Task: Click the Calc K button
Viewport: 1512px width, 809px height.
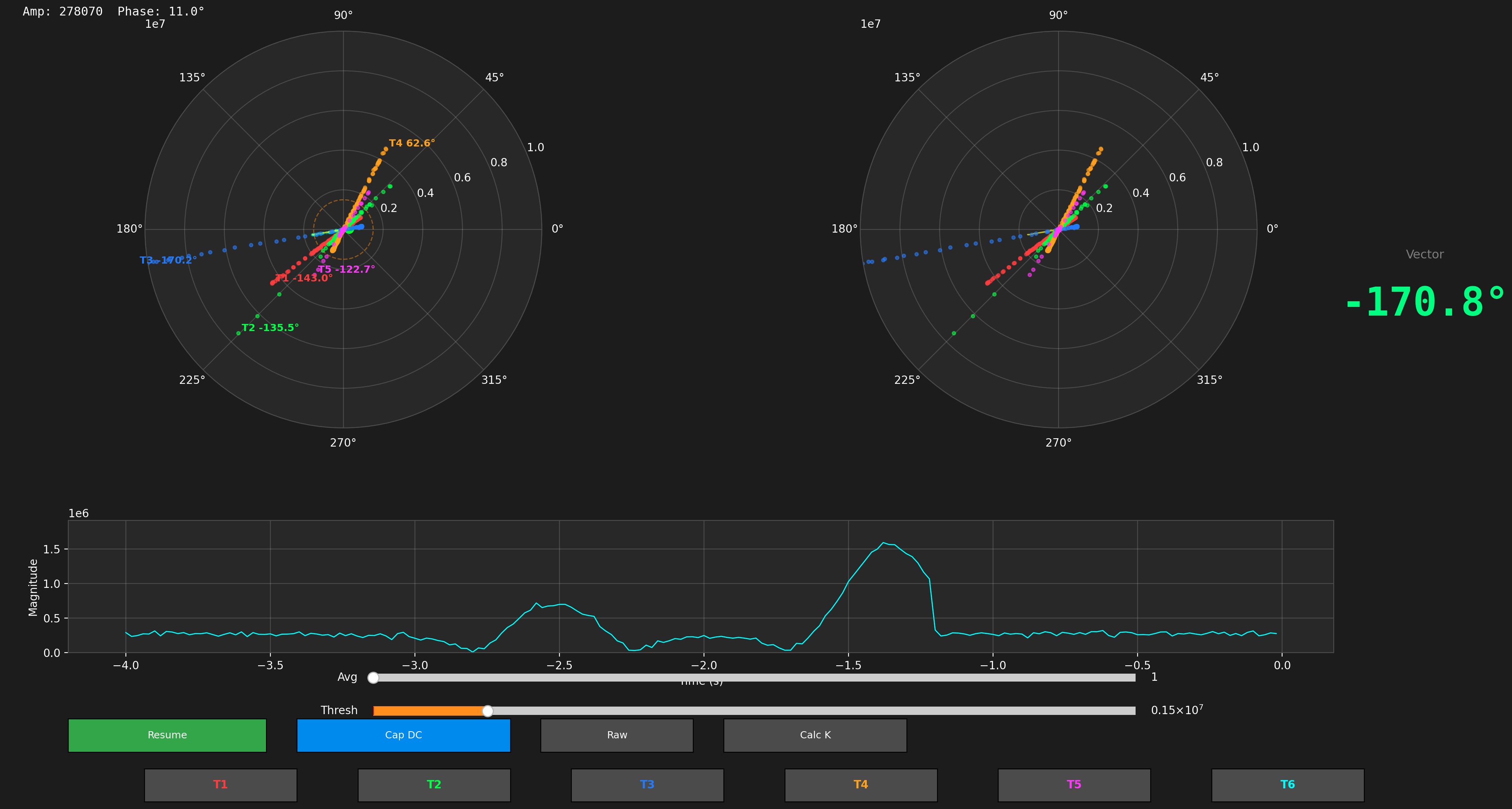Action: [x=815, y=735]
